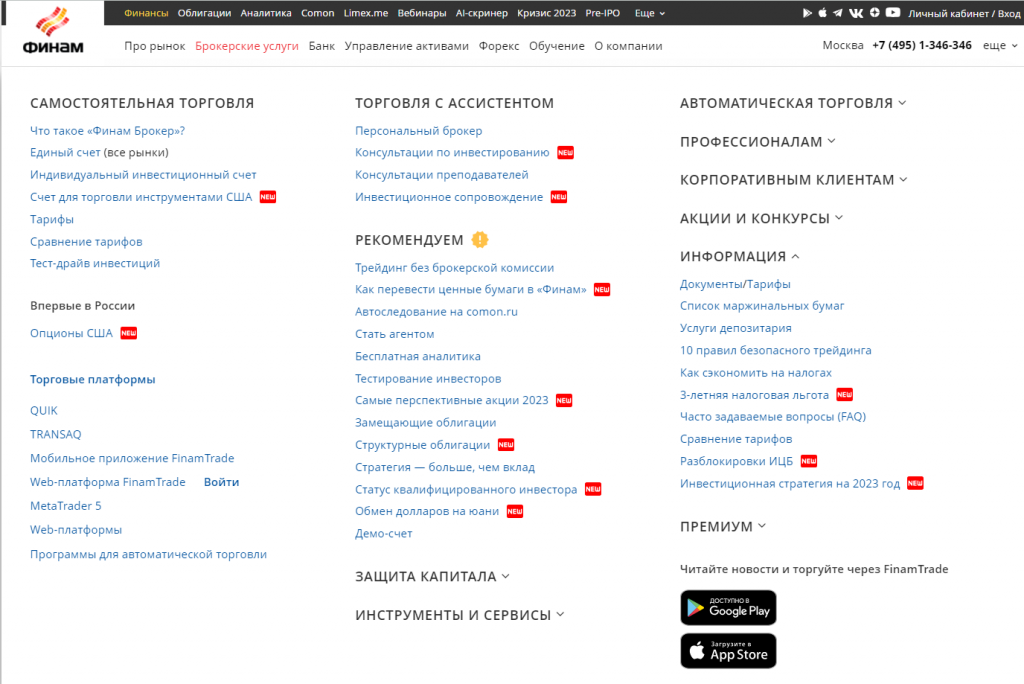Click the Zen icon in top bar

[874, 12]
